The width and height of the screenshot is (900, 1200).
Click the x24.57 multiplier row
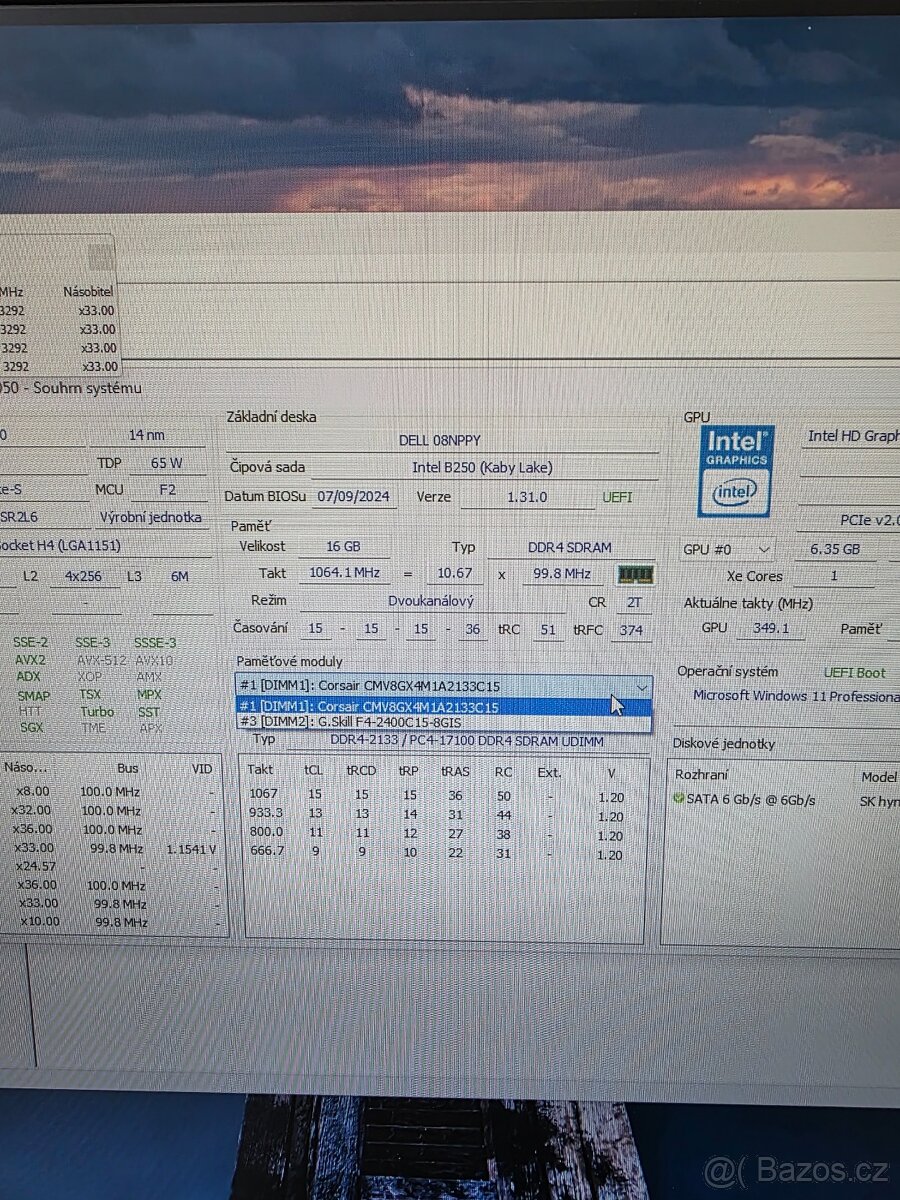coord(112,866)
